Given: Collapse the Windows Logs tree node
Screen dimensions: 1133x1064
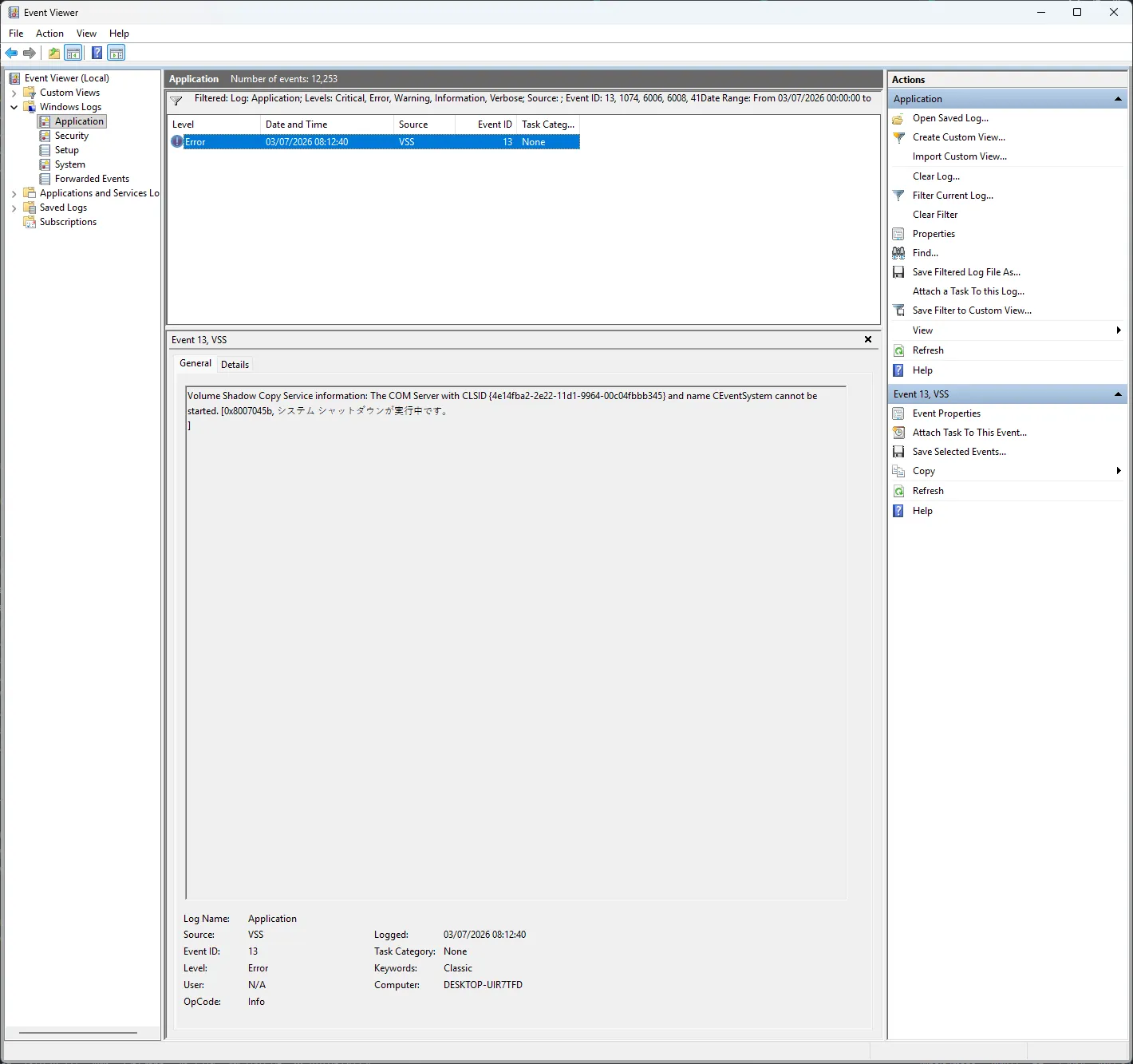Looking at the screenshot, I should [x=14, y=107].
